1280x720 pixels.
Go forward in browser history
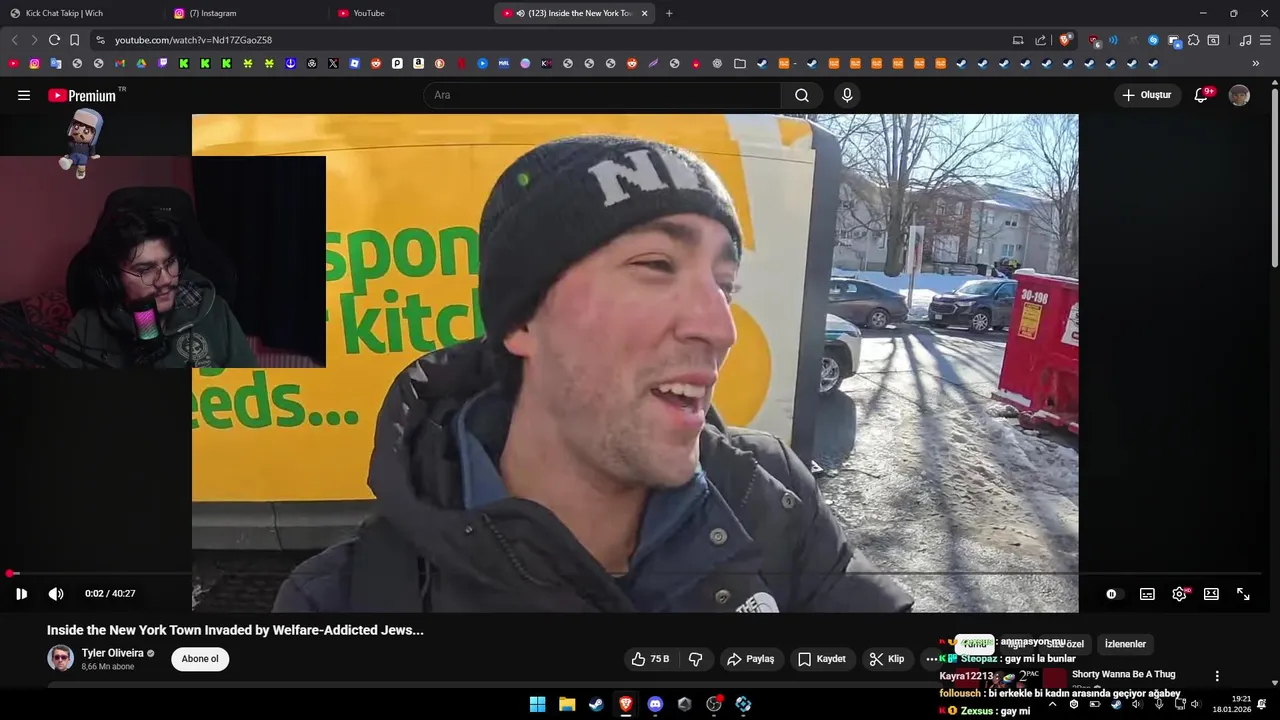(34, 40)
